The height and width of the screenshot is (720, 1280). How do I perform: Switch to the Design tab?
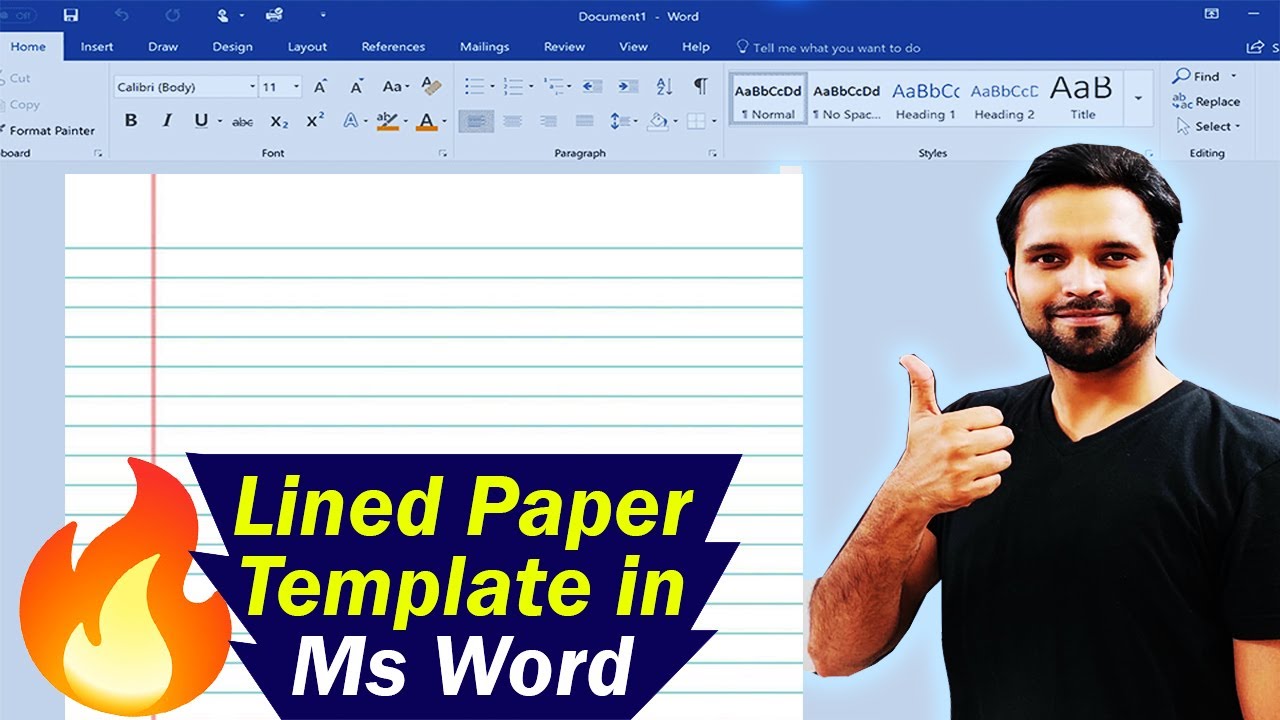[x=232, y=47]
